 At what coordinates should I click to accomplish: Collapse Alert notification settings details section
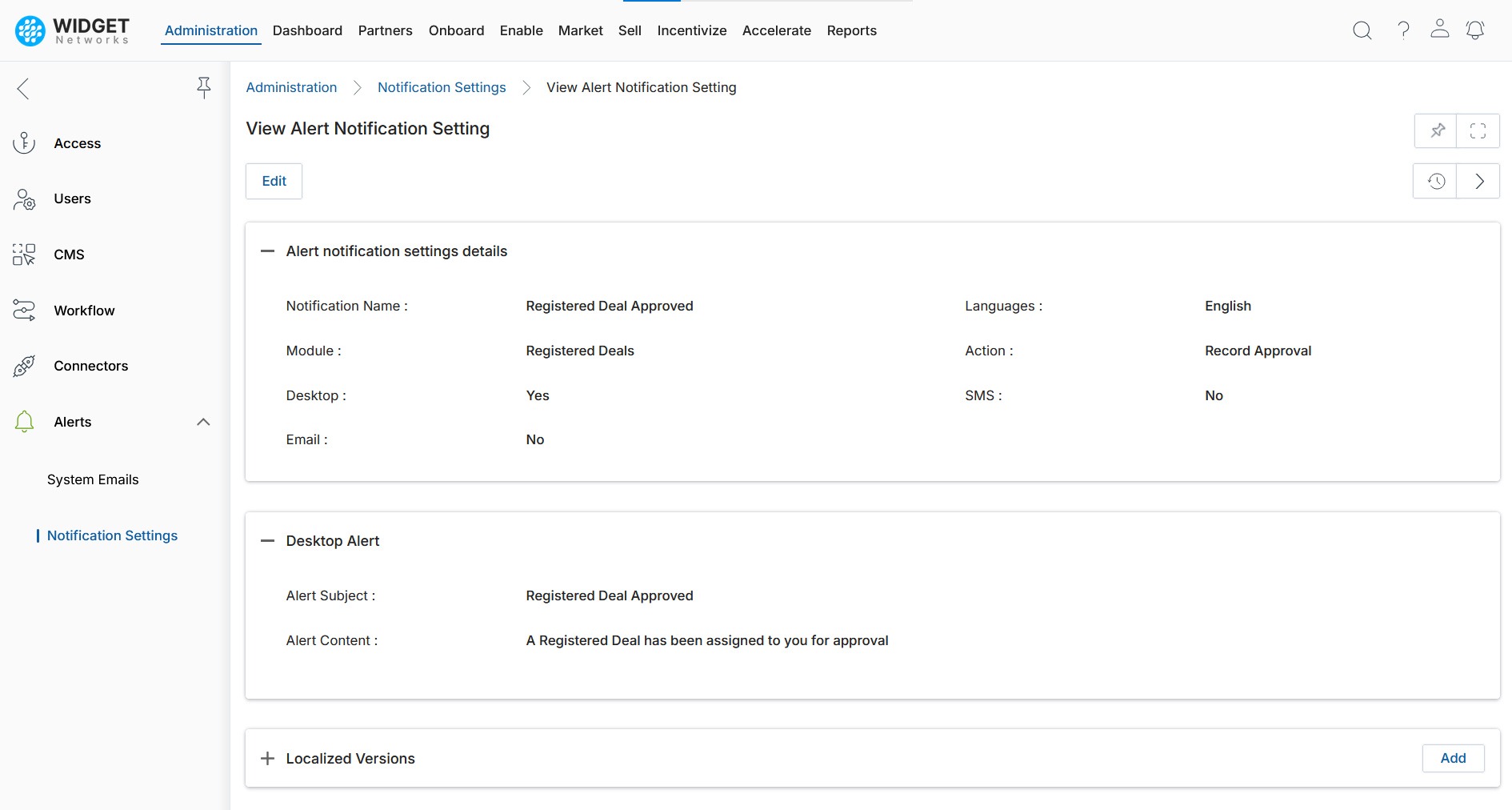click(267, 251)
